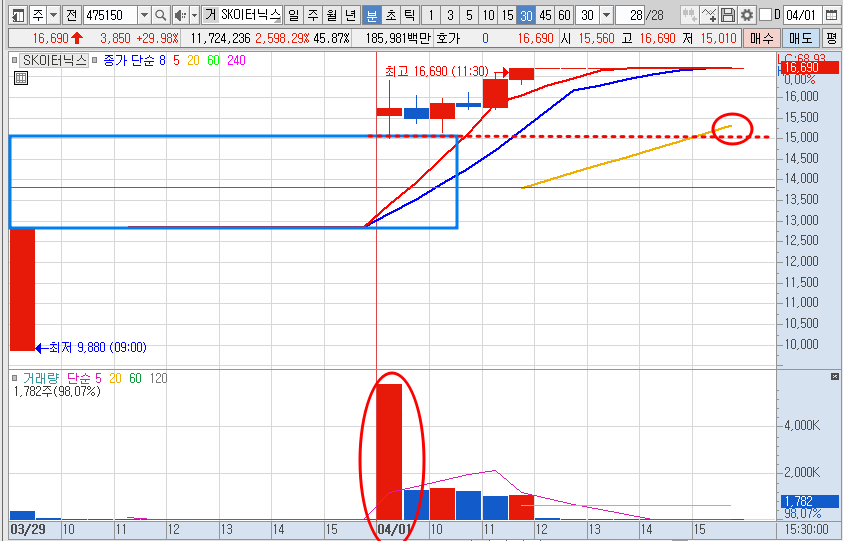Click the 185,981백만 trading value
843x541 pixels.
(398, 38)
